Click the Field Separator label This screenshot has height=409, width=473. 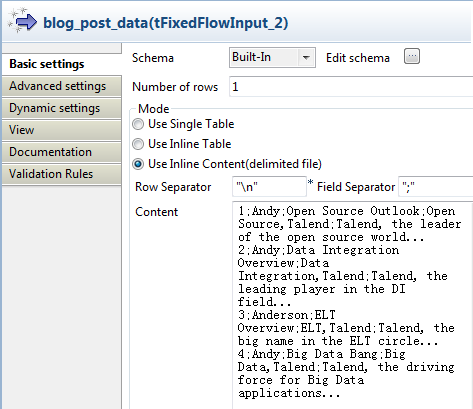[x=356, y=187]
